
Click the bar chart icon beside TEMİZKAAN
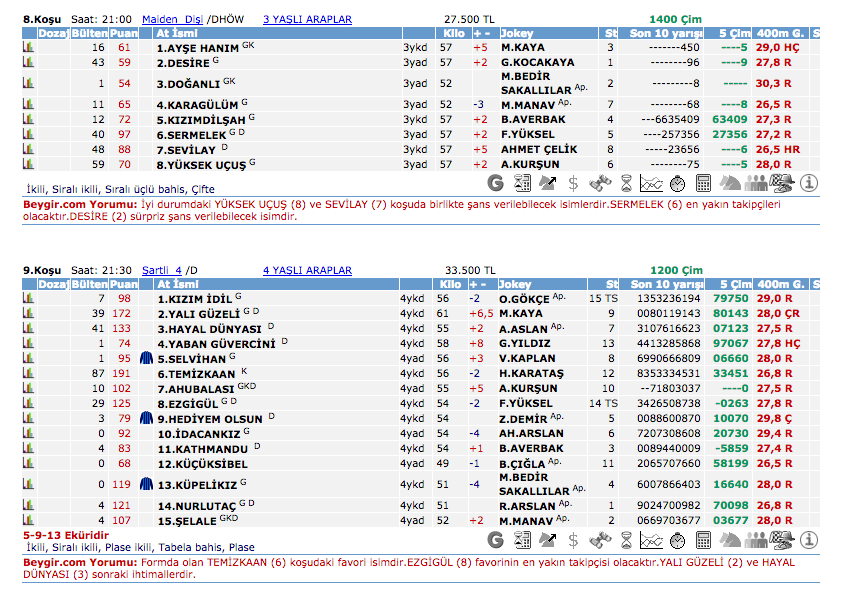28,373
